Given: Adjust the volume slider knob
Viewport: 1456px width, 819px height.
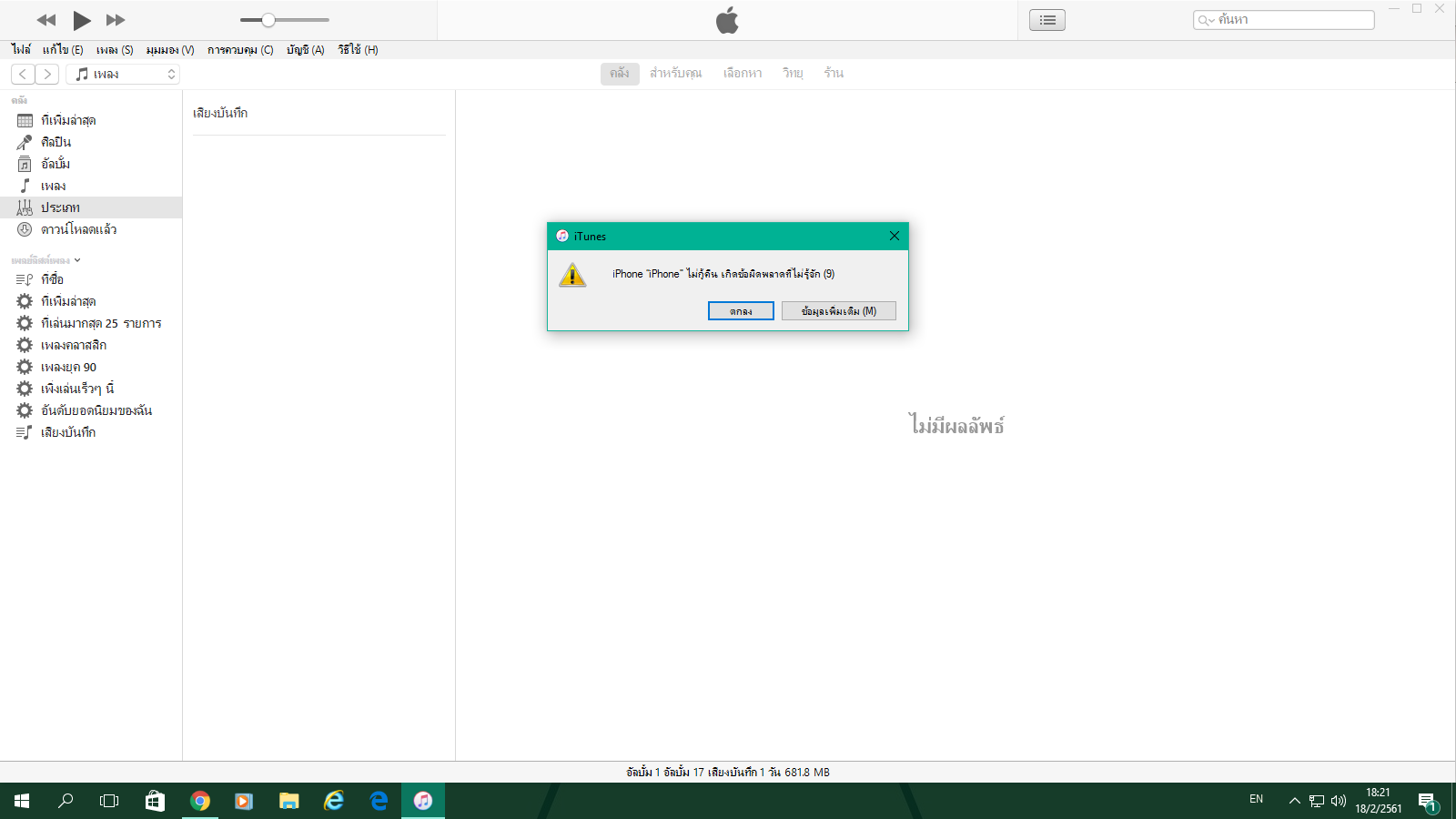Looking at the screenshot, I should pos(268,20).
